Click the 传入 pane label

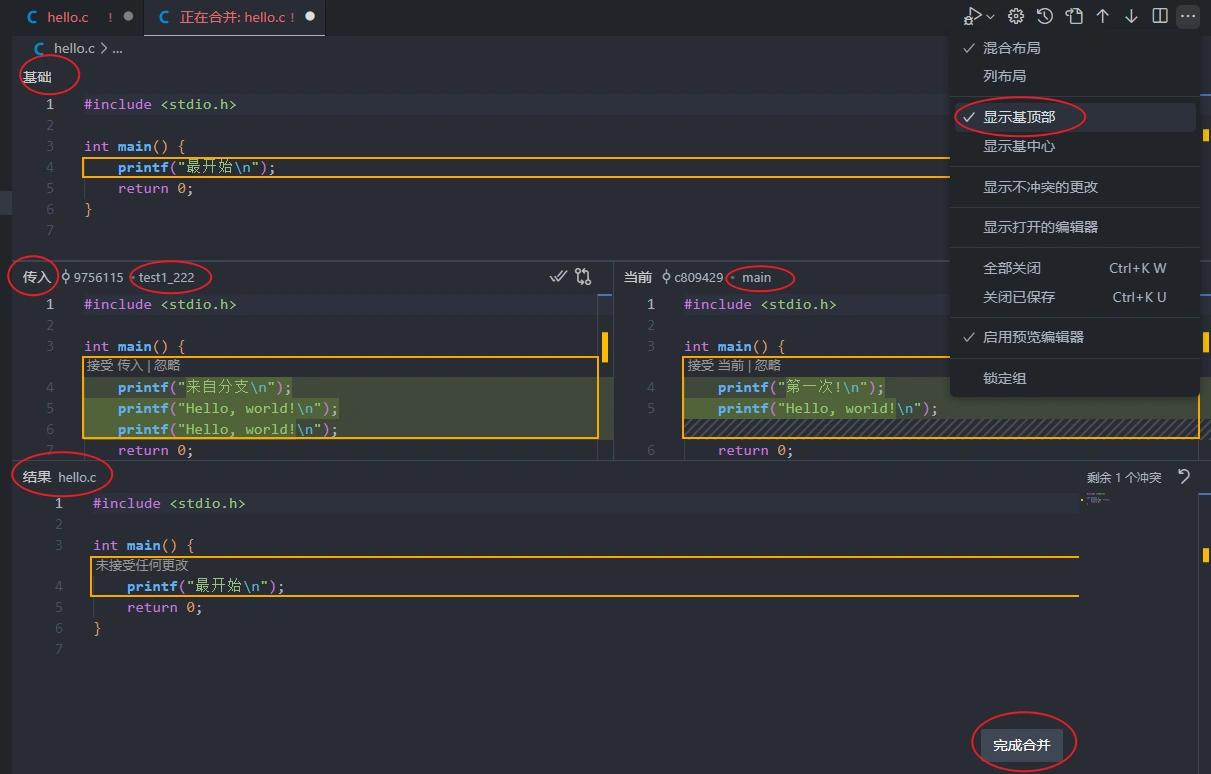click(x=37, y=277)
